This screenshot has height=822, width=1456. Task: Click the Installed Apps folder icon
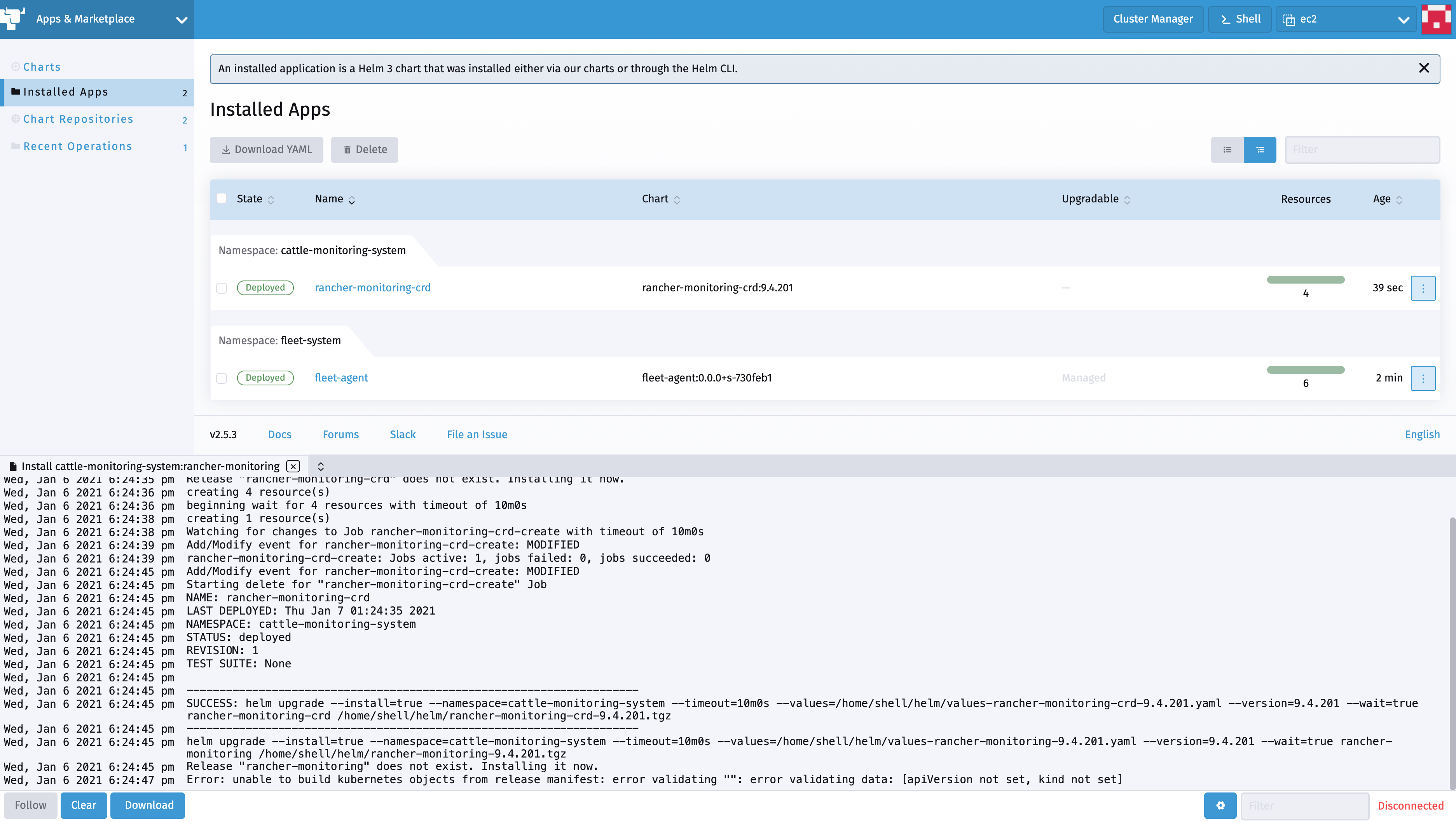[x=16, y=92]
